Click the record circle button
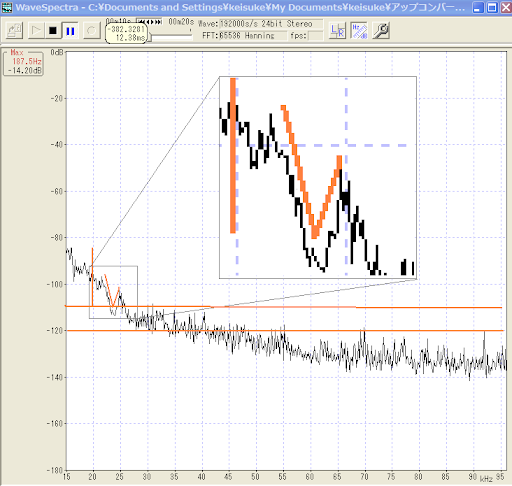 click(x=92, y=31)
